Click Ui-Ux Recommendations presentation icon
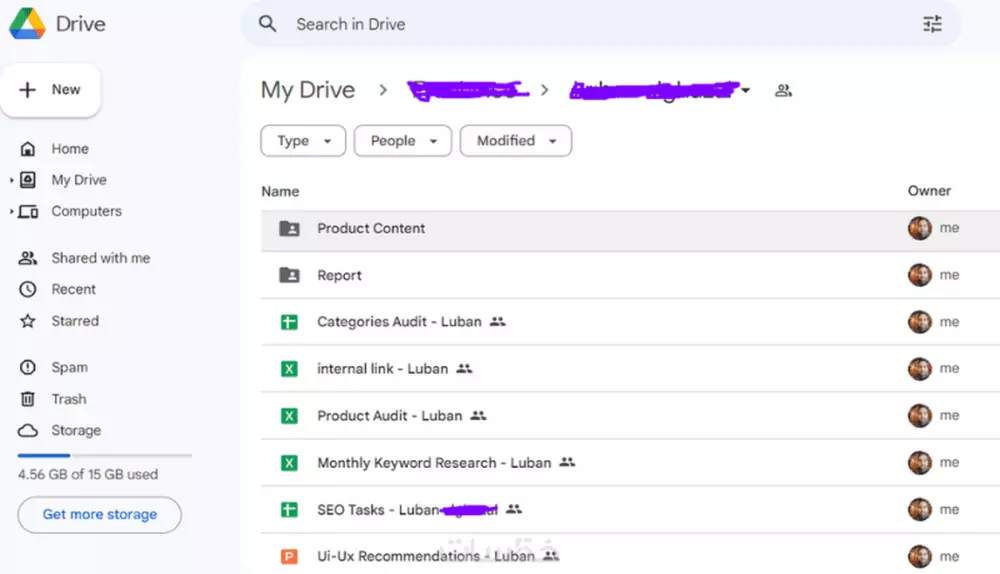Viewport: 1000px width, 574px height. (289, 556)
